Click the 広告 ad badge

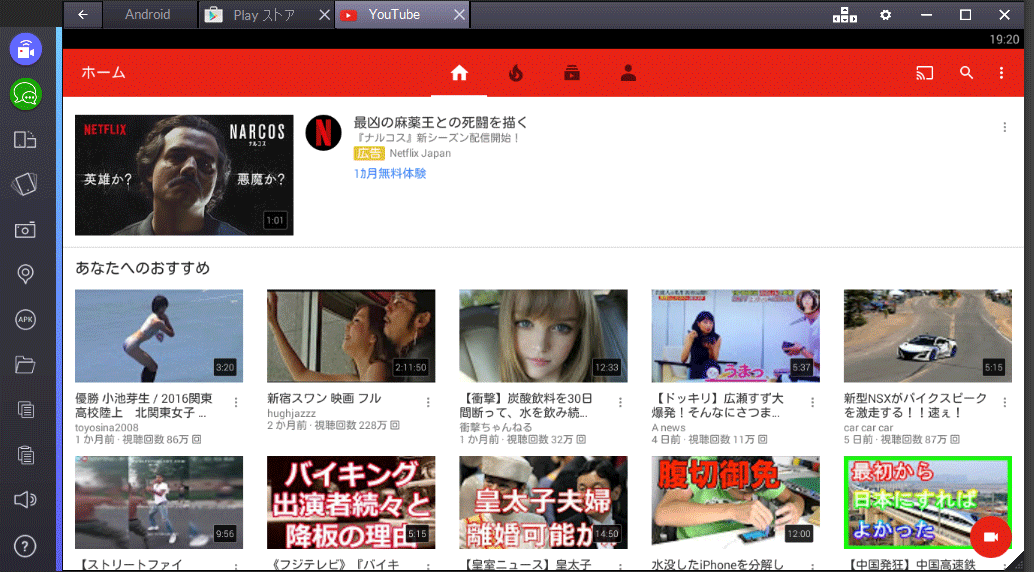click(x=369, y=153)
